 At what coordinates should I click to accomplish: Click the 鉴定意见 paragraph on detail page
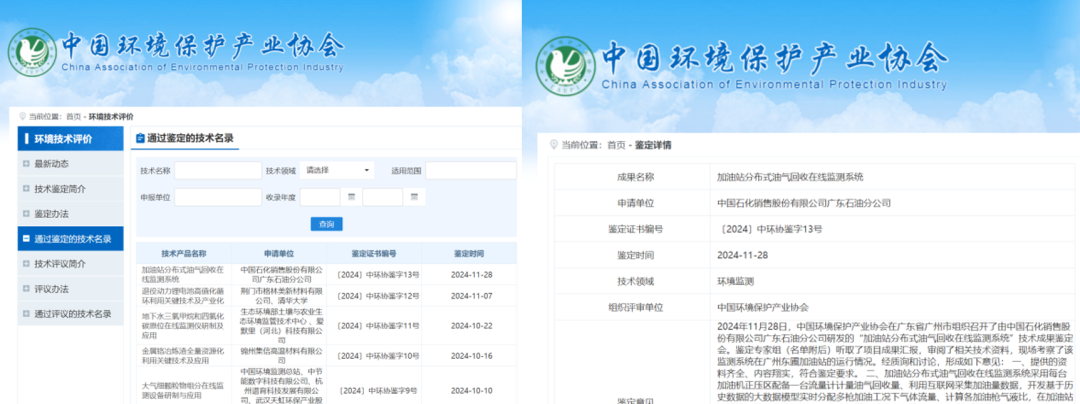pos(894,362)
